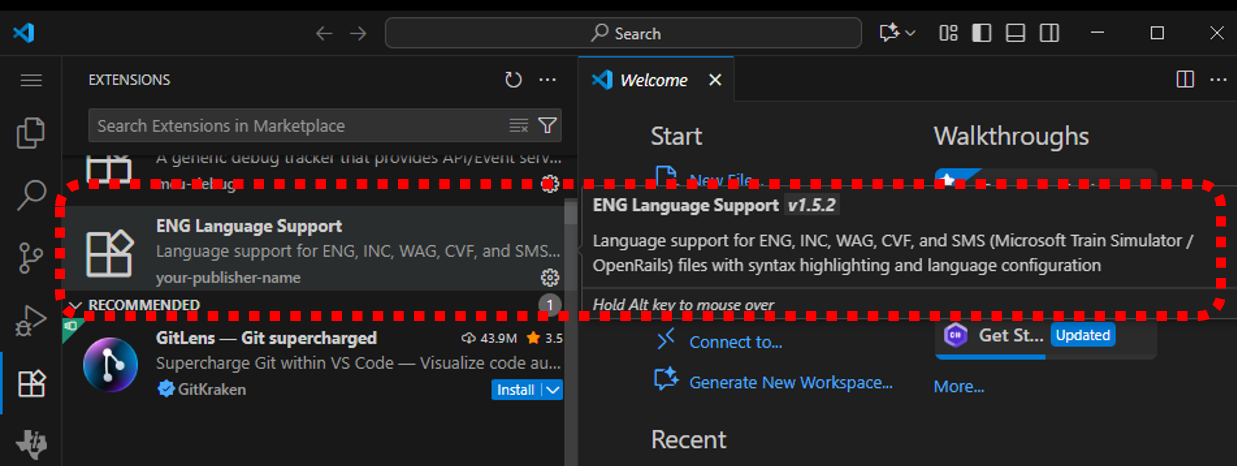Screen dimensions: 1237x466
Task: Open the hamburger application menu
Action: (31, 80)
